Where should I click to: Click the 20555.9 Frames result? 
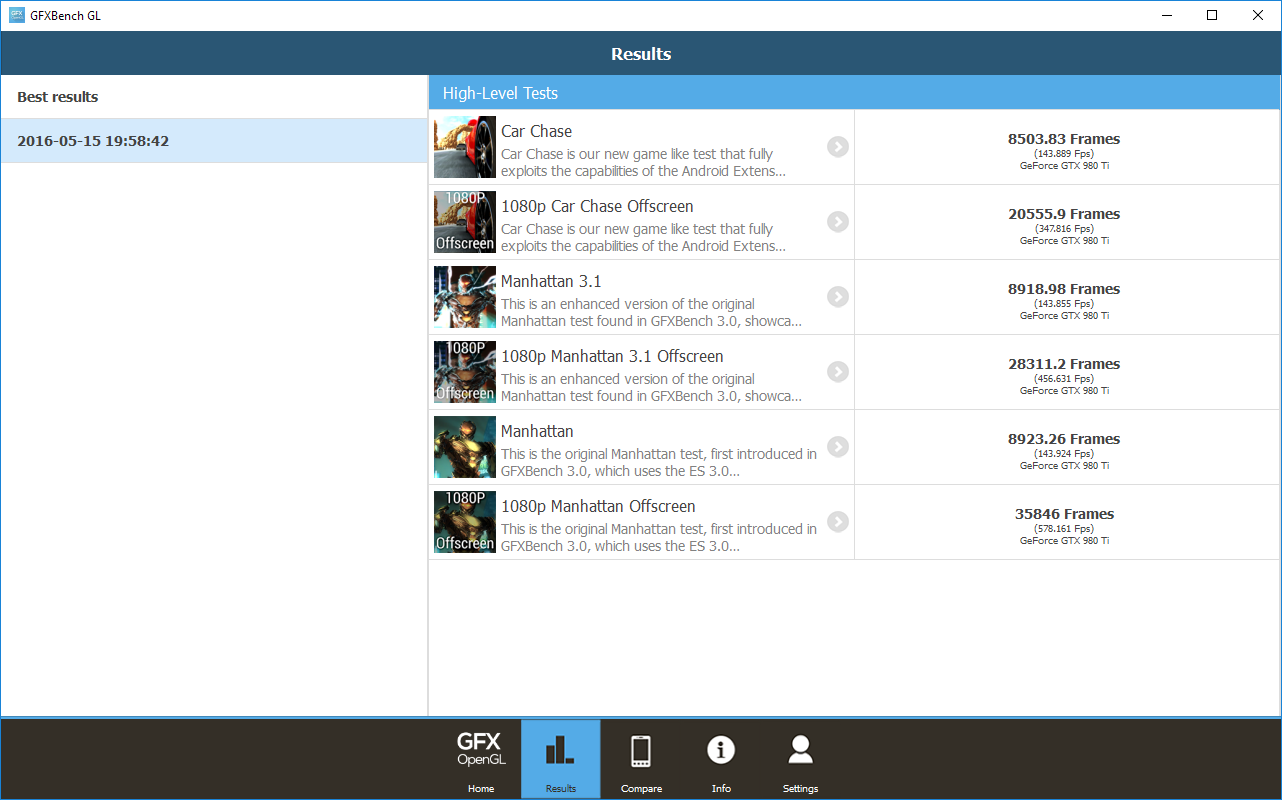(1064, 214)
